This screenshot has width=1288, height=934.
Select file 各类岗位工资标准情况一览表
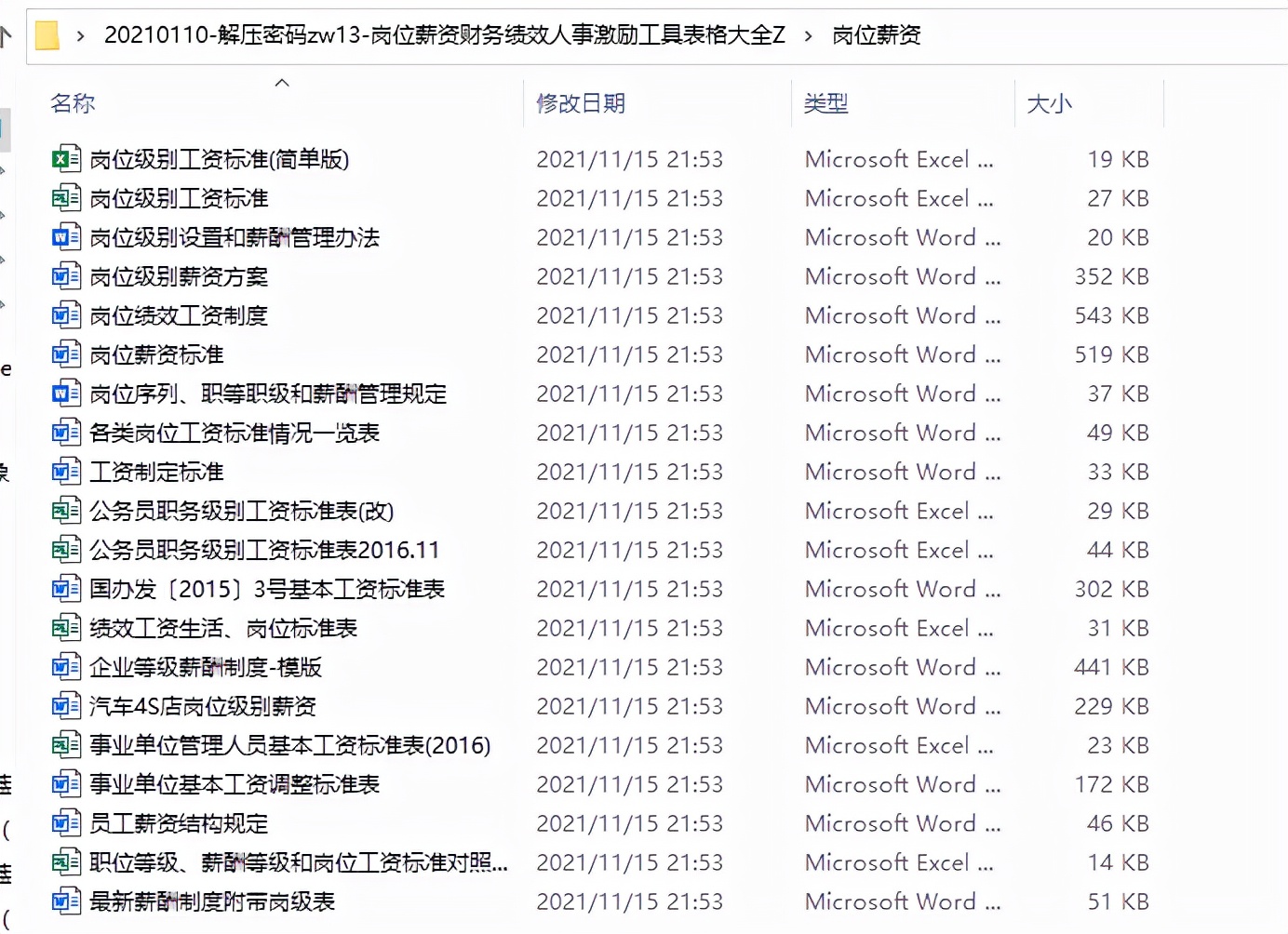pyautogui.click(x=235, y=433)
